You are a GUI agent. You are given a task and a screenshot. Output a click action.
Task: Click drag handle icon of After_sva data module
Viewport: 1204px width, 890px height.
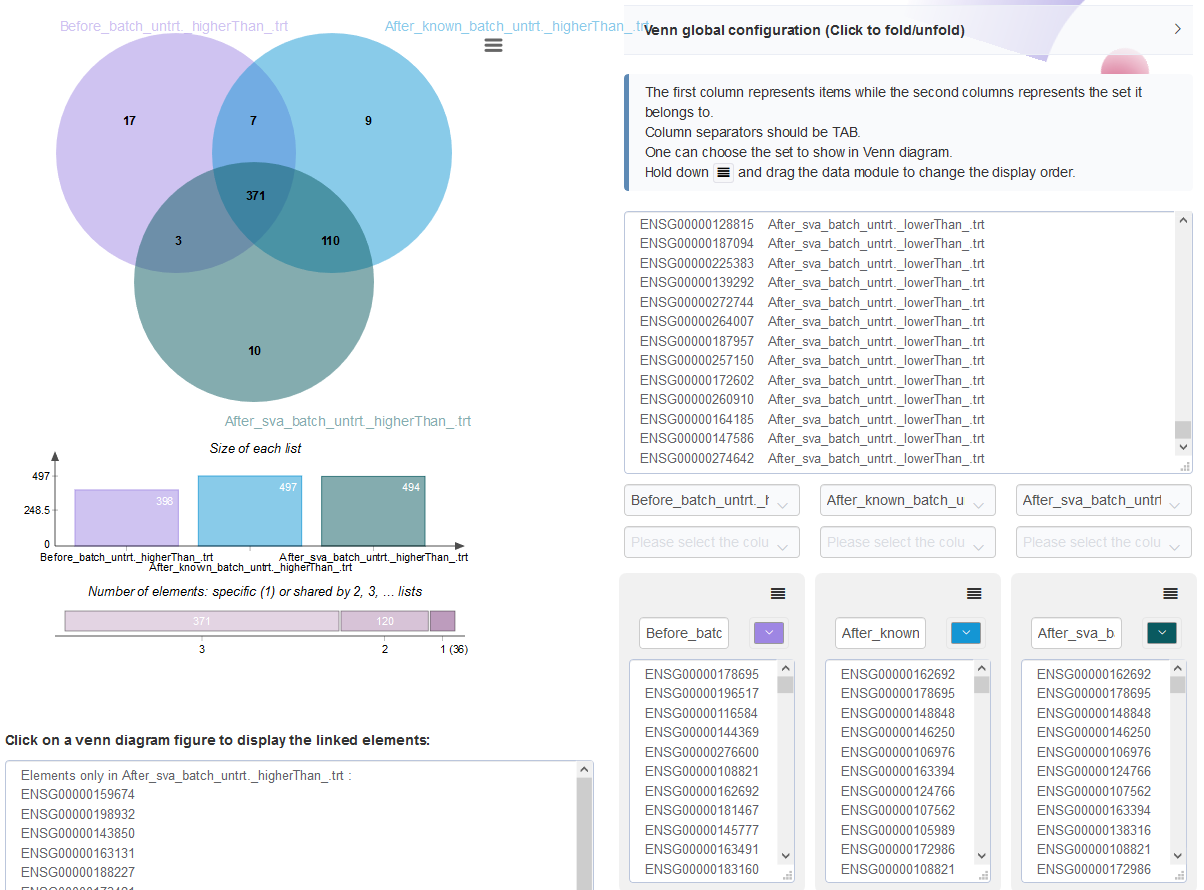[1170, 593]
